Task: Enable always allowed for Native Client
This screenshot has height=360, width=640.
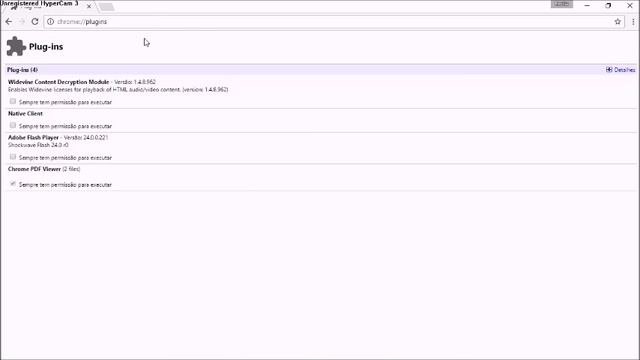Action: [13, 125]
